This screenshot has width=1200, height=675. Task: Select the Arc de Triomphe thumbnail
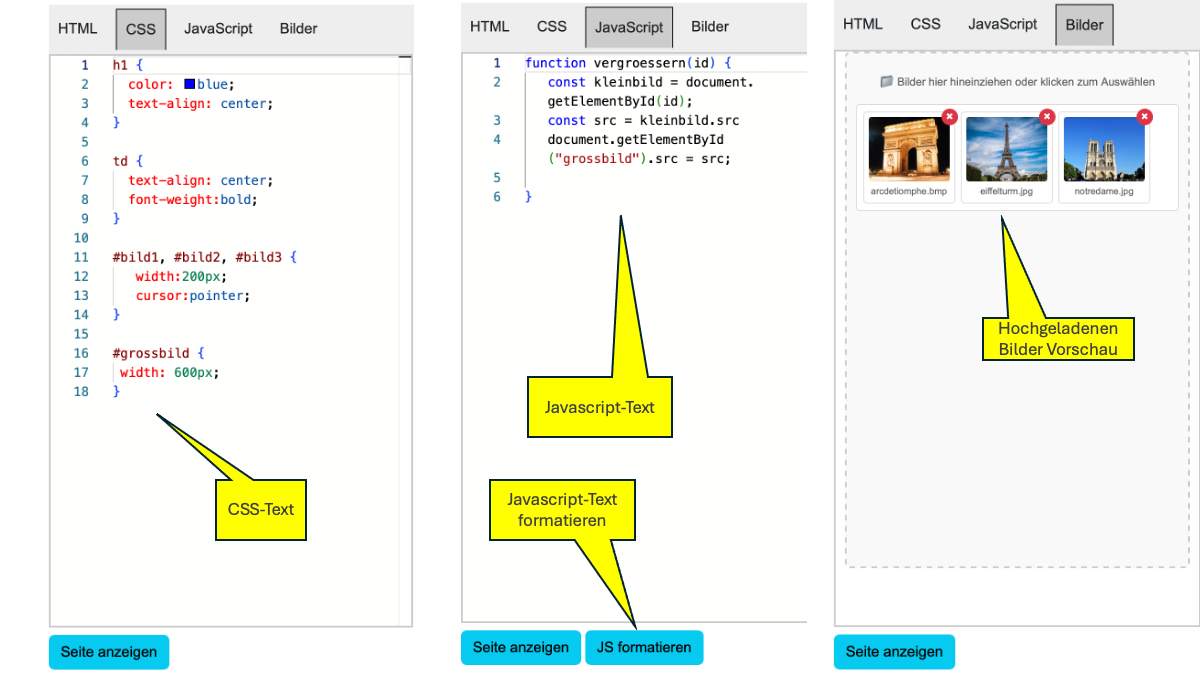coord(909,149)
